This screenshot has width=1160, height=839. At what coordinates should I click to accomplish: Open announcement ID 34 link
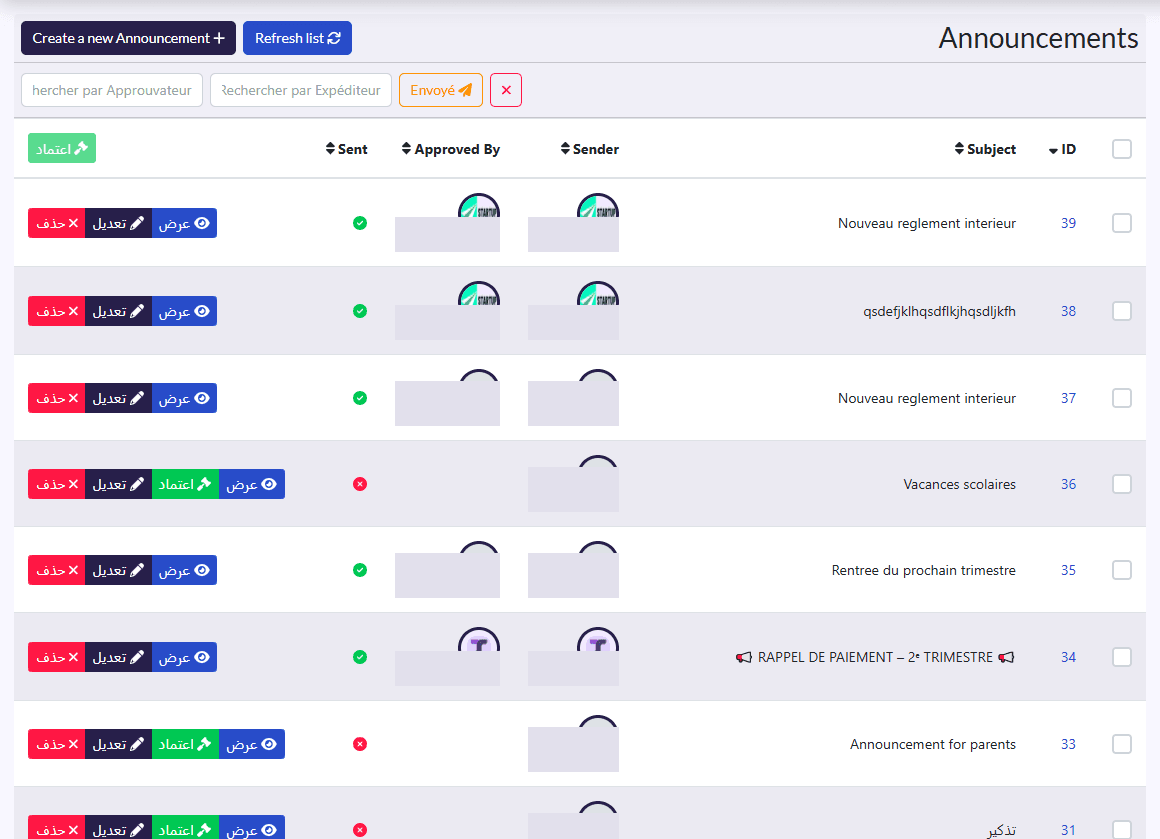tap(1068, 657)
